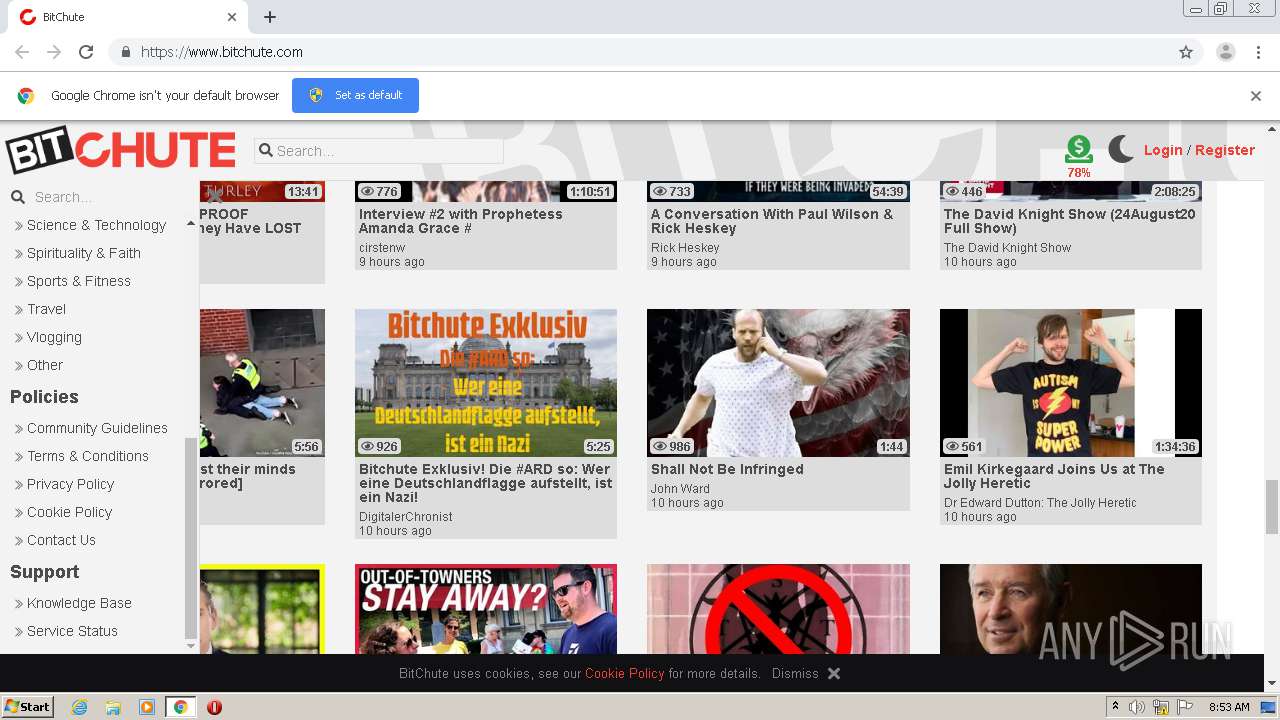Open a new browser tab
The height and width of the screenshot is (720, 1280).
[x=270, y=17]
